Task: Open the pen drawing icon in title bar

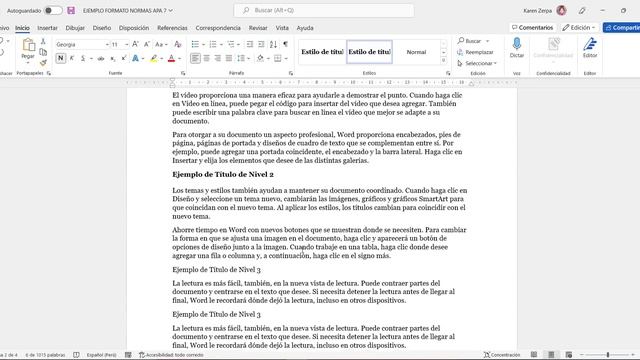Action: (582, 11)
